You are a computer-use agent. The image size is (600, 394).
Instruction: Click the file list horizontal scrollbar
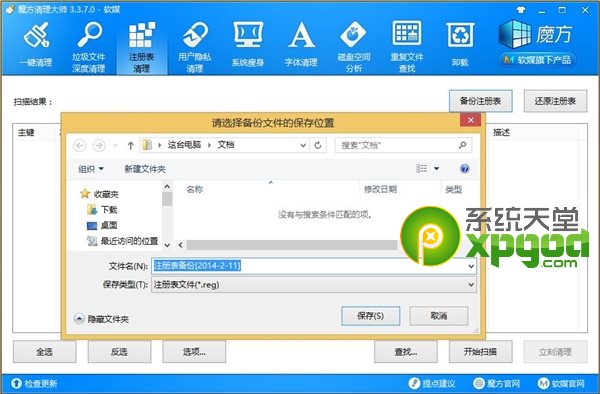292,245
